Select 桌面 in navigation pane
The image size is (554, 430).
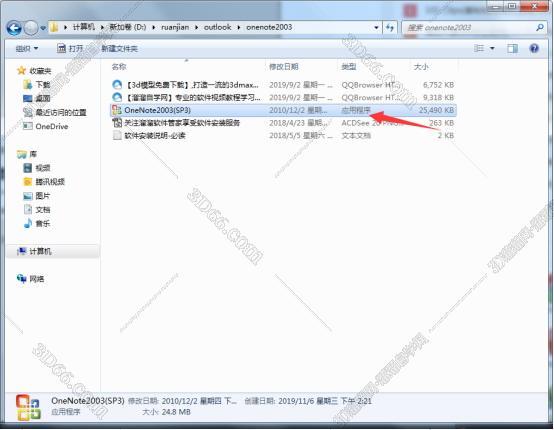(43, 98)
